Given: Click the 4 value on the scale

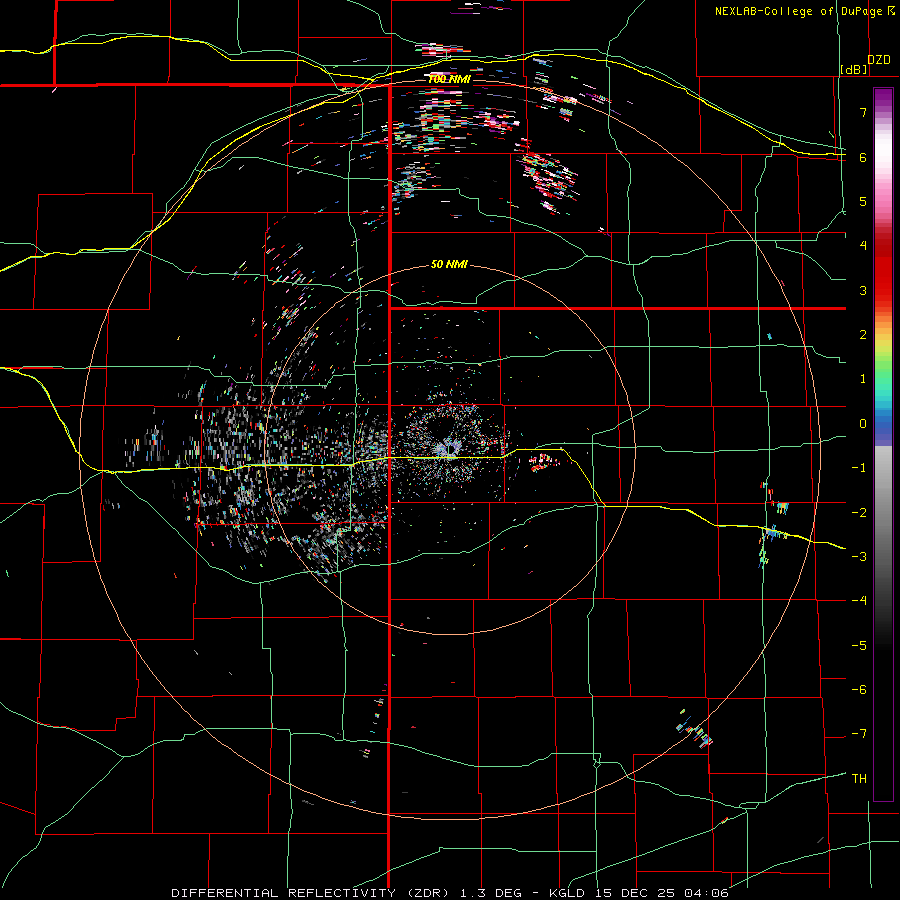Looking at the screenshot, I should click(863, 246).
